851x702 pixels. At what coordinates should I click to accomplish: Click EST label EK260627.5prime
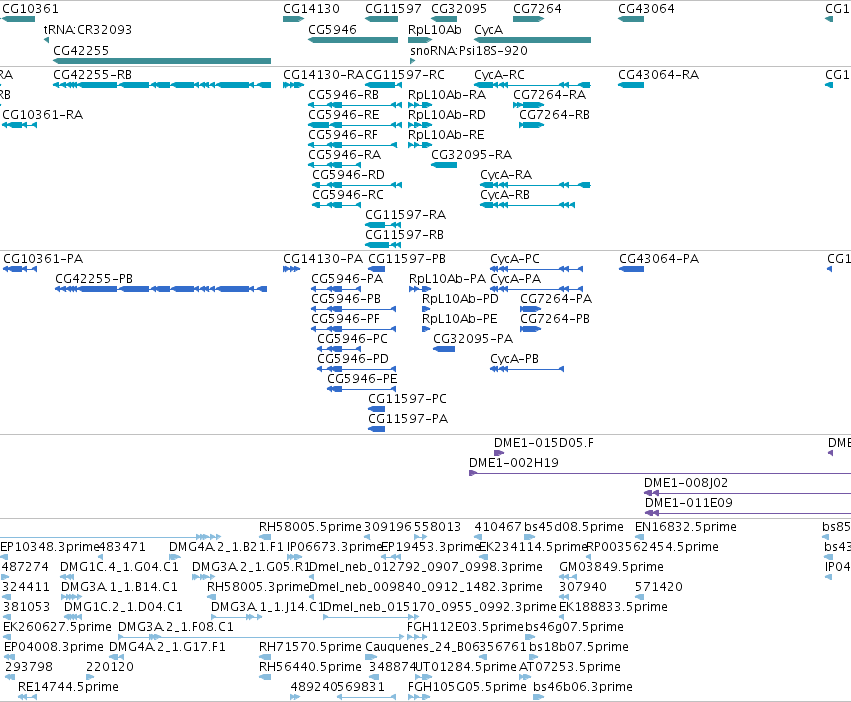pyautogui.click(x=57, y=628)
